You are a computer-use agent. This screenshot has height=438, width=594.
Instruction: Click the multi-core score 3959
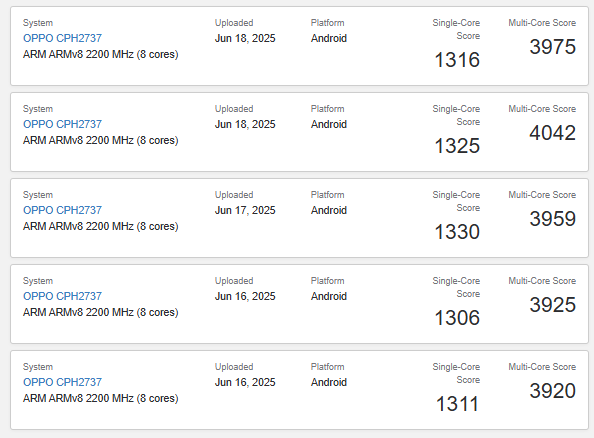coord(552,219)
